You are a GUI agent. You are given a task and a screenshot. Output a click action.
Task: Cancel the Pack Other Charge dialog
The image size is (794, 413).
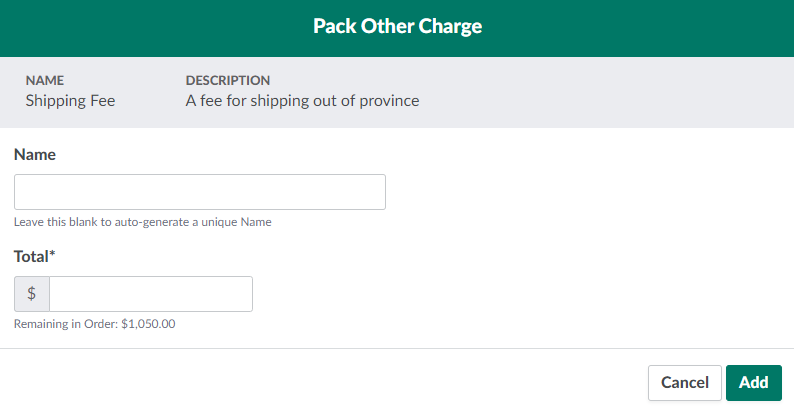[684, 382]
